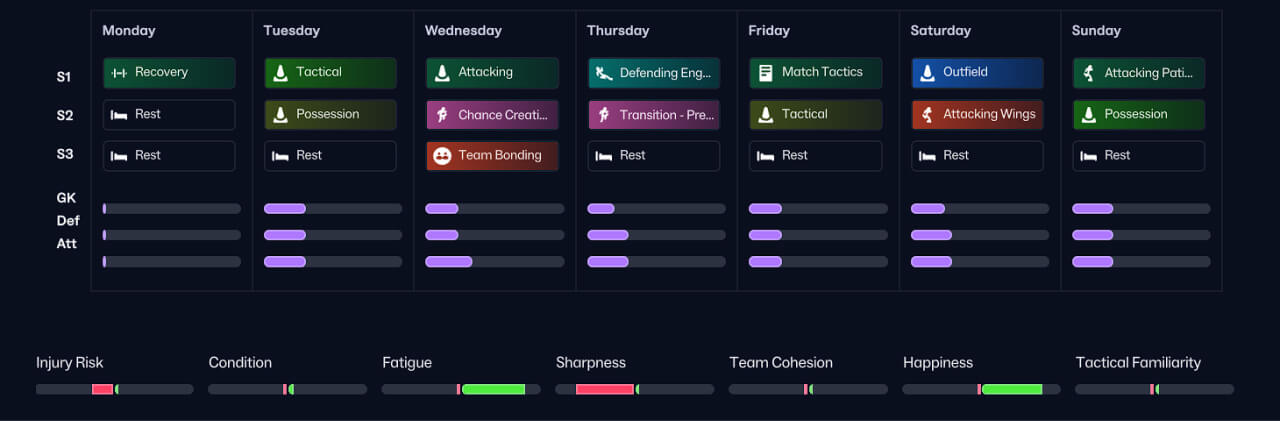
Task: Open Sunday's Attacking Patient session
Action: click(x=1138, y=73)
